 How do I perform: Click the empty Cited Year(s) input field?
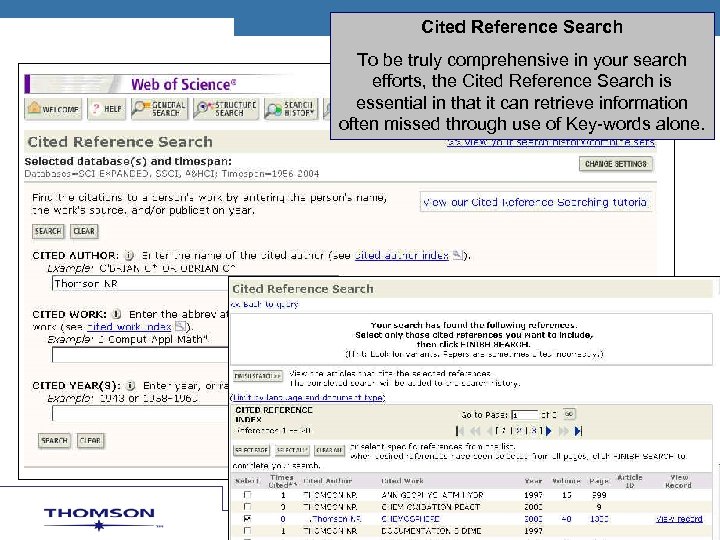point(140,414)
